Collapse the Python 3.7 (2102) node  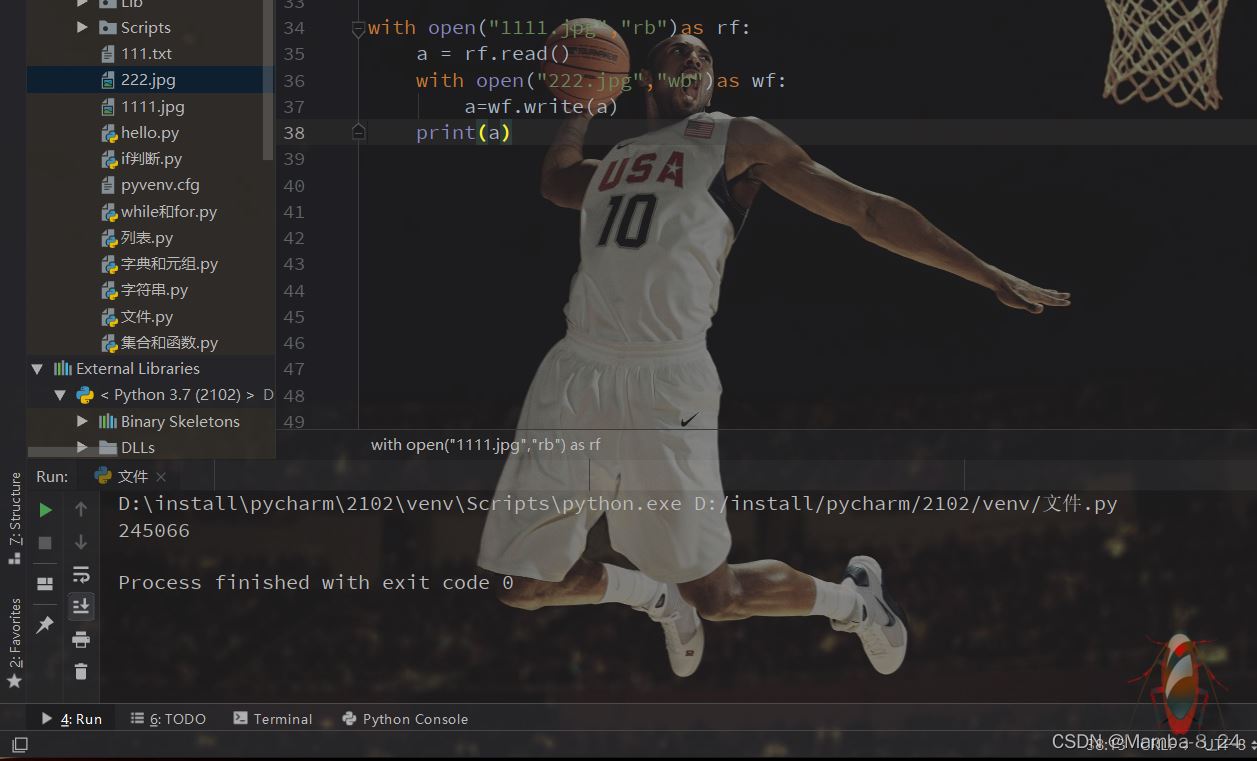[x=60, y=395]
